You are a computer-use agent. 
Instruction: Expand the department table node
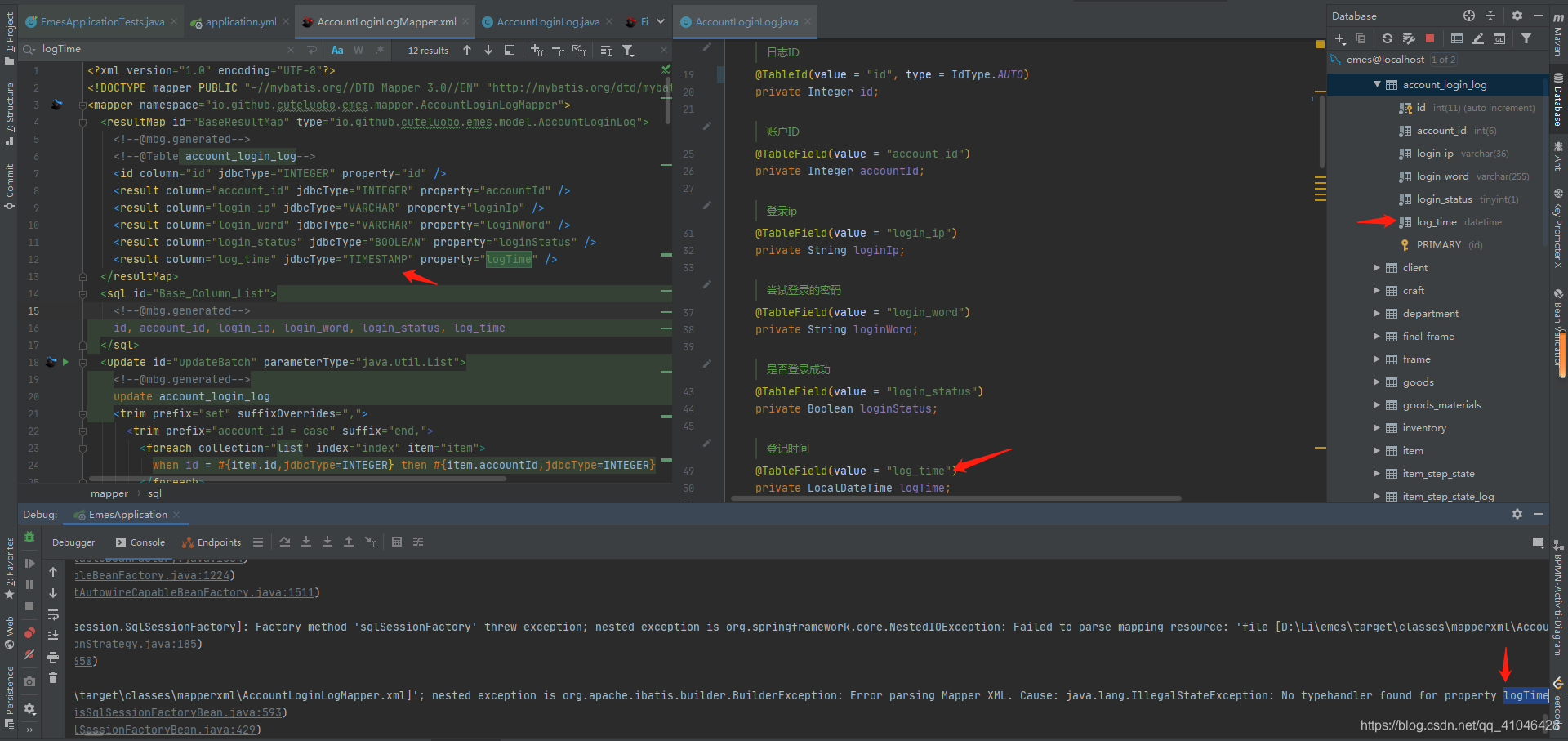pyautogui.click(x=1377, y=314)
